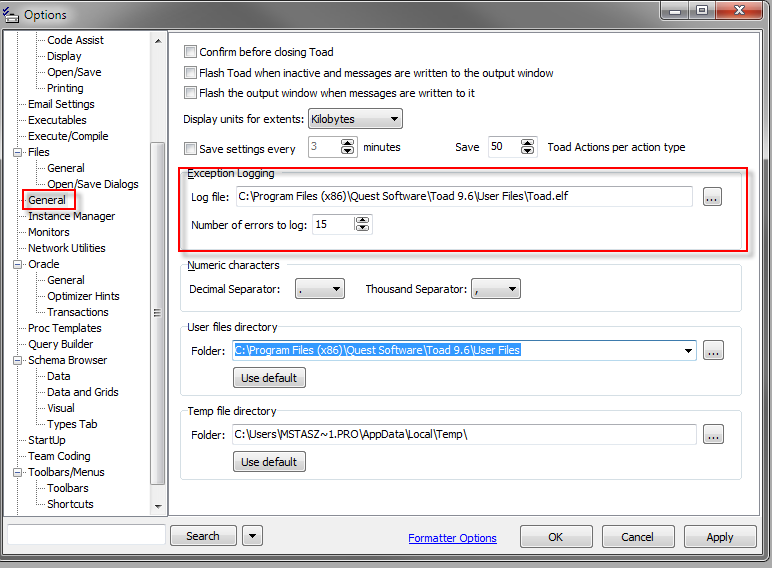Screen dimensions: 772x568
Task: Browse for the temp file folder
Action: click(713, 434)
